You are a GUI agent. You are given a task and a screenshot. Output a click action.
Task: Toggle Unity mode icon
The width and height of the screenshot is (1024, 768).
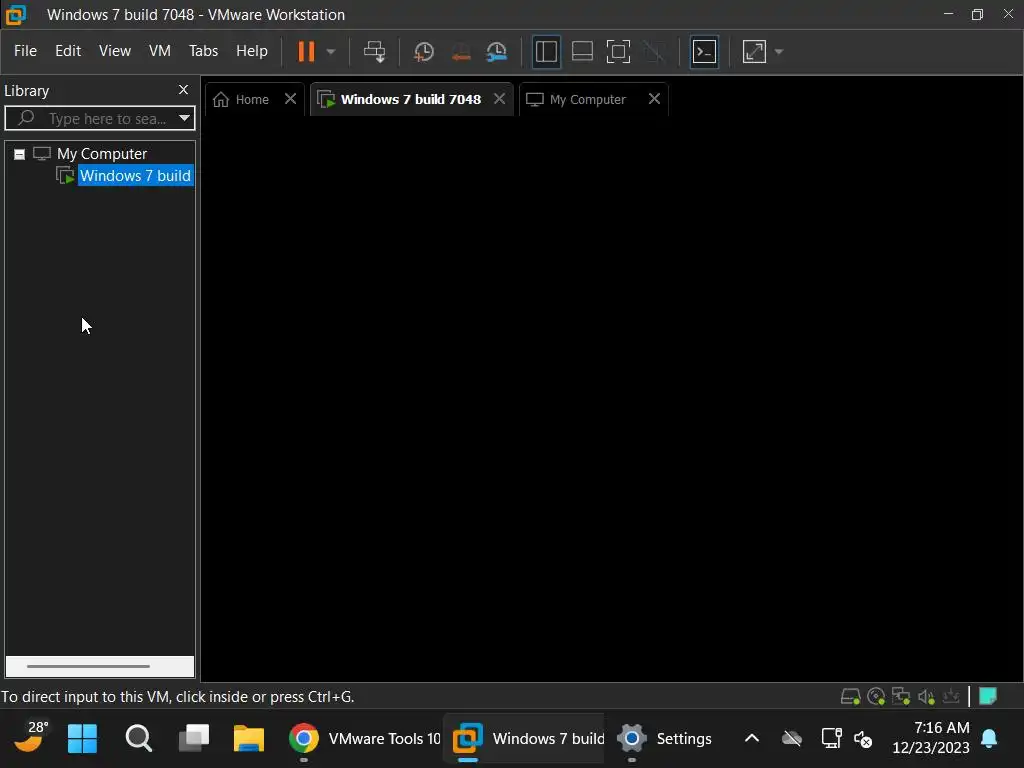[x=654, y=52]
